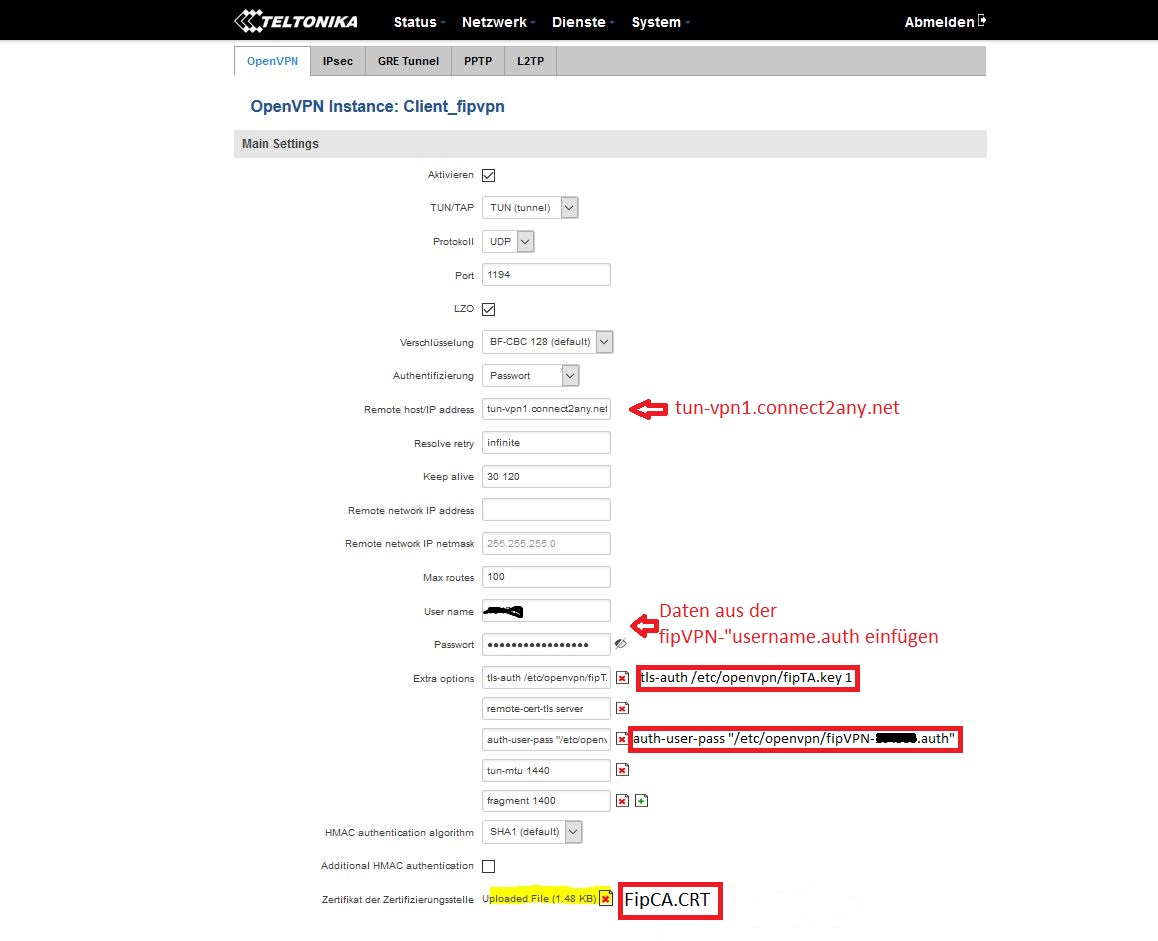The height and width of the screenshot is (941, 1158).
Task: Delete the fragment 1400 option
Action: click(x=622, y=801)
